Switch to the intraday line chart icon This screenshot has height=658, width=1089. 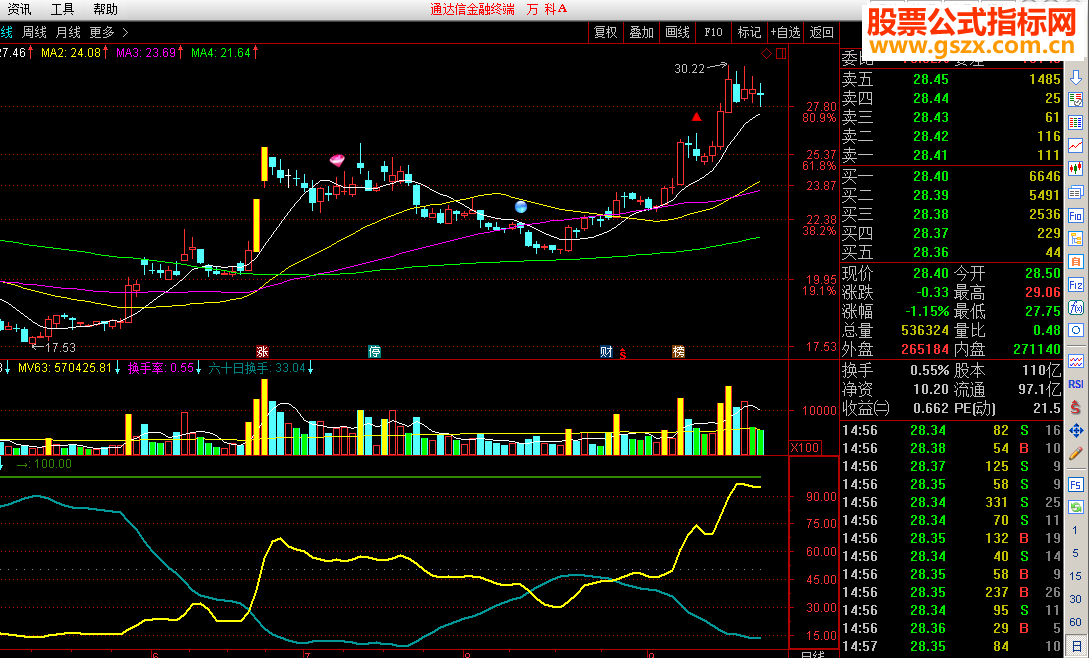tap(1076, 146)
